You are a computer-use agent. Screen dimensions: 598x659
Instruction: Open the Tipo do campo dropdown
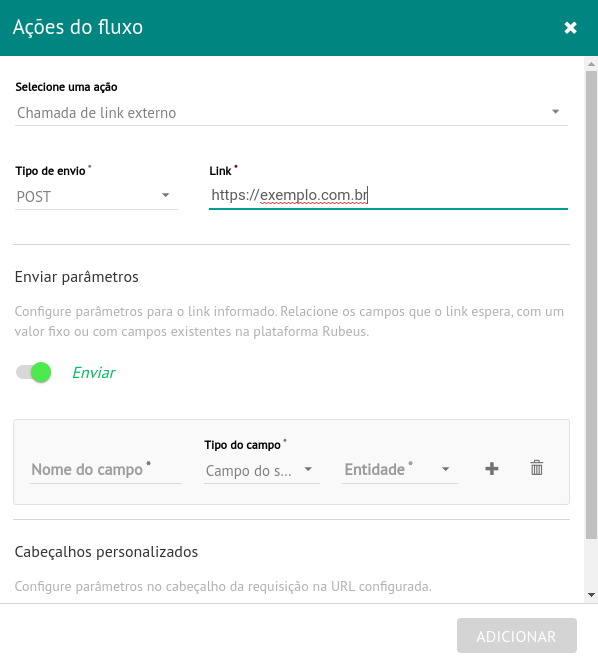[262, 471]
